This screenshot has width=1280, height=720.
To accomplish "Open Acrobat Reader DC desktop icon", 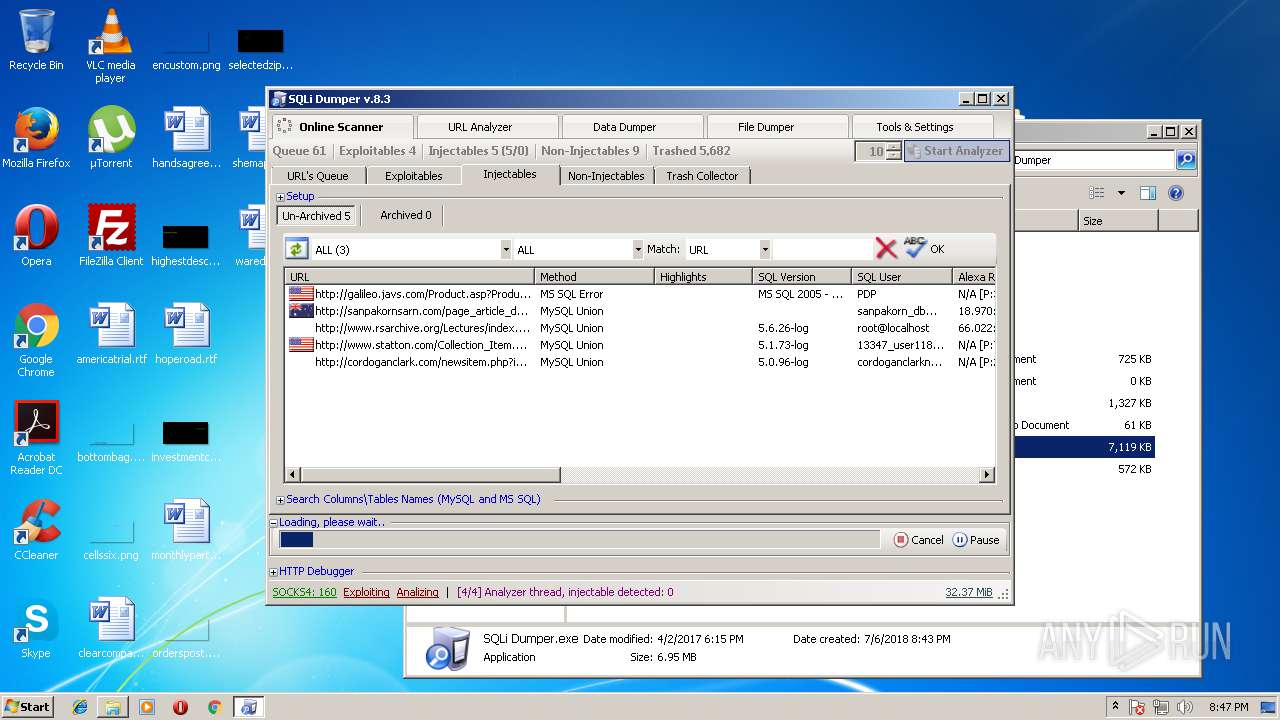I will (x=36, y=438).
